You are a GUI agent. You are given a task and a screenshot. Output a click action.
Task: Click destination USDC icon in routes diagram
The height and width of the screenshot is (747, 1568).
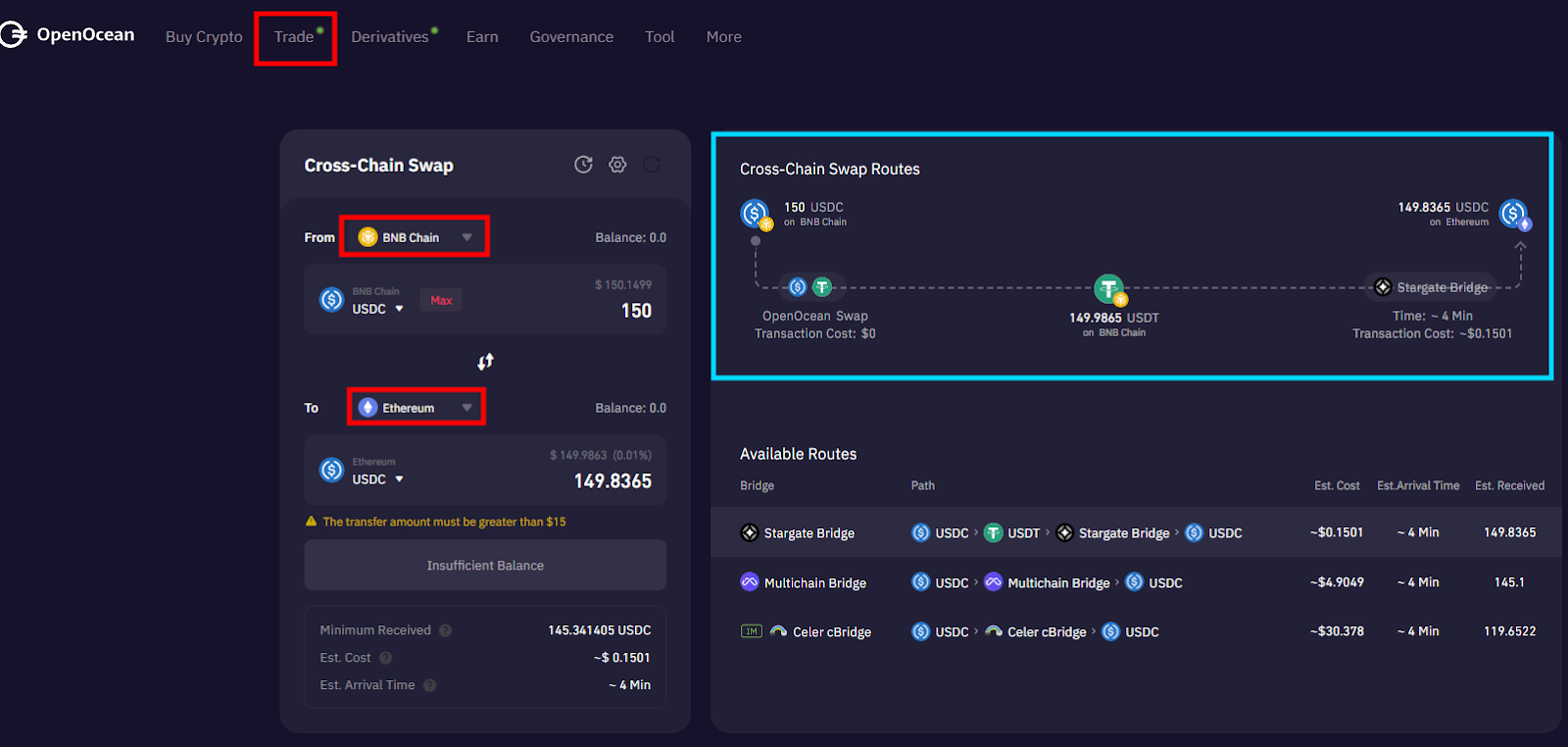pos(1514,214)
